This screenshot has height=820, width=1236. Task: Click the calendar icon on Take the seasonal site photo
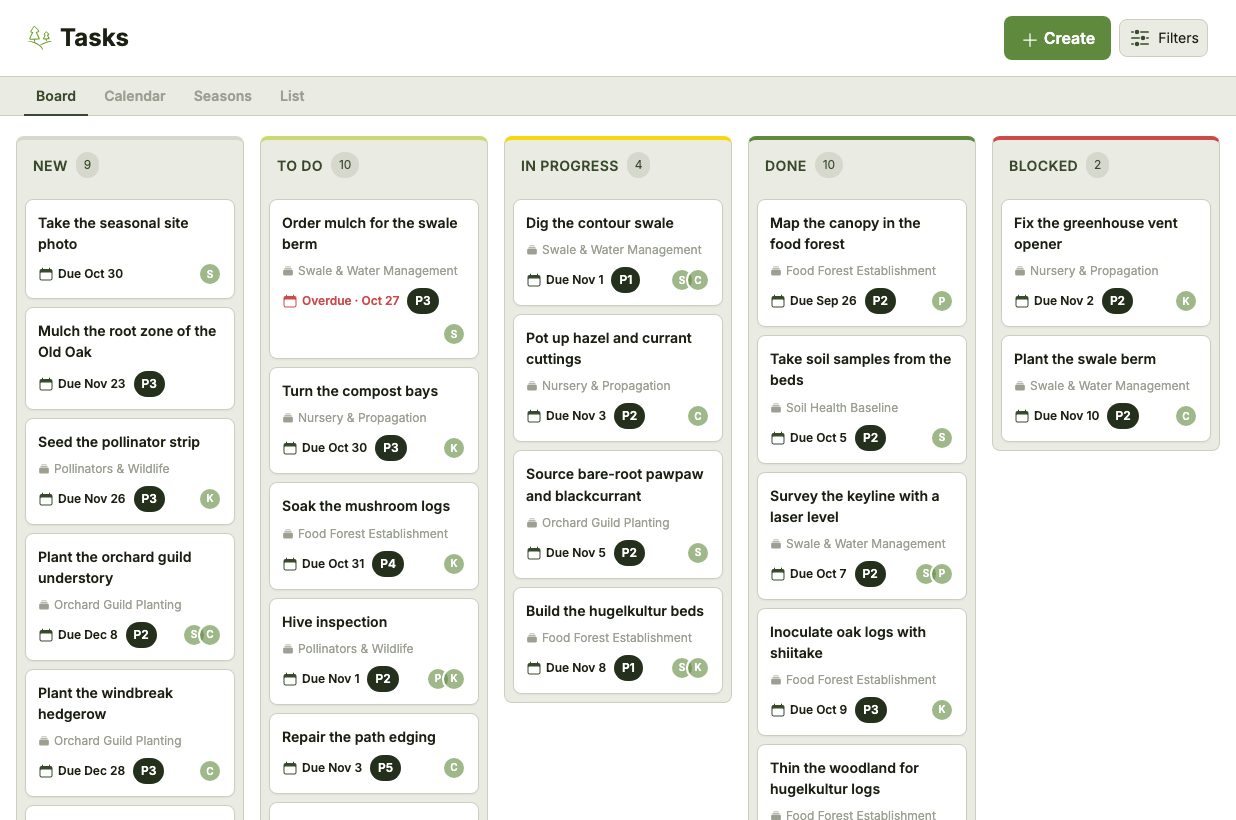point(45,274)
